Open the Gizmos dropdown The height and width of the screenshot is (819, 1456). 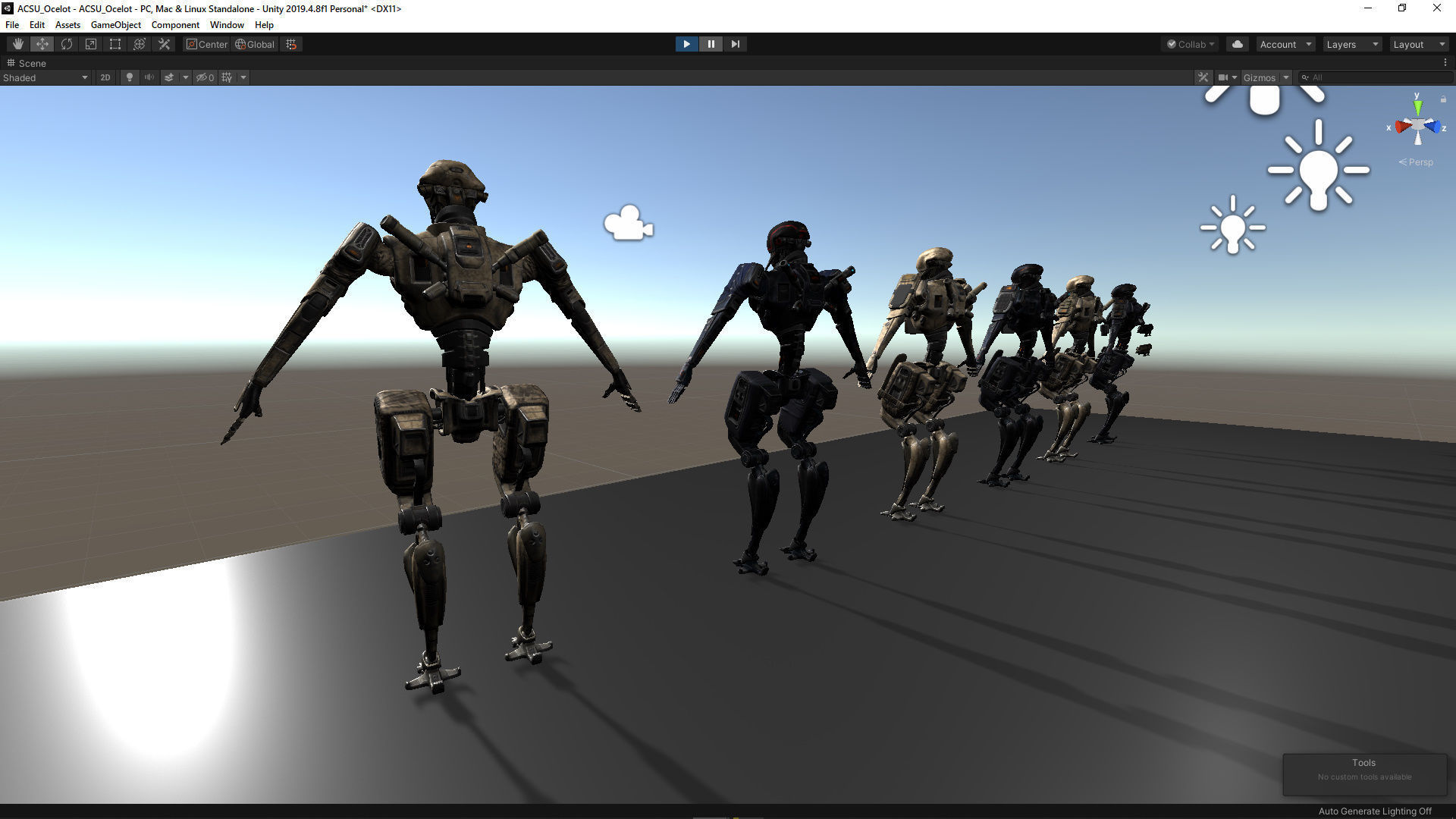point(1266,77)
